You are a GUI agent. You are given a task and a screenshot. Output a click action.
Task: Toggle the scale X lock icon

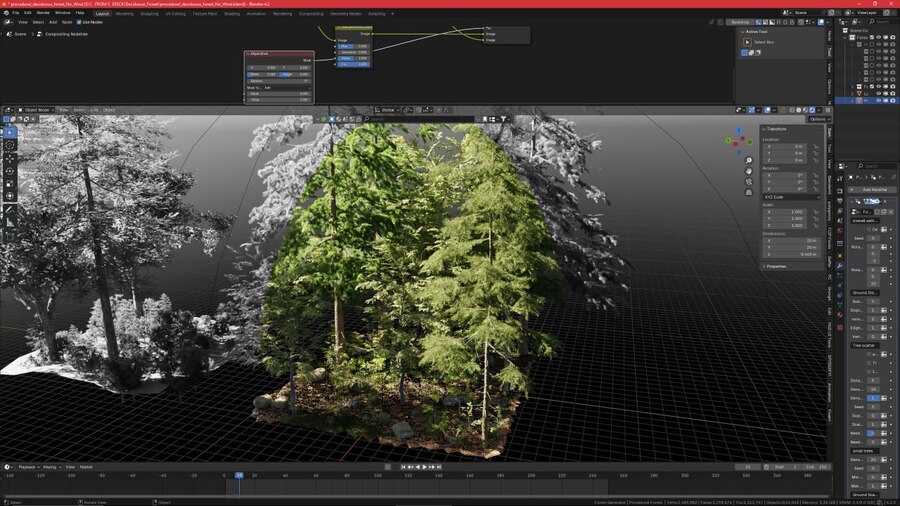(816, 212)
